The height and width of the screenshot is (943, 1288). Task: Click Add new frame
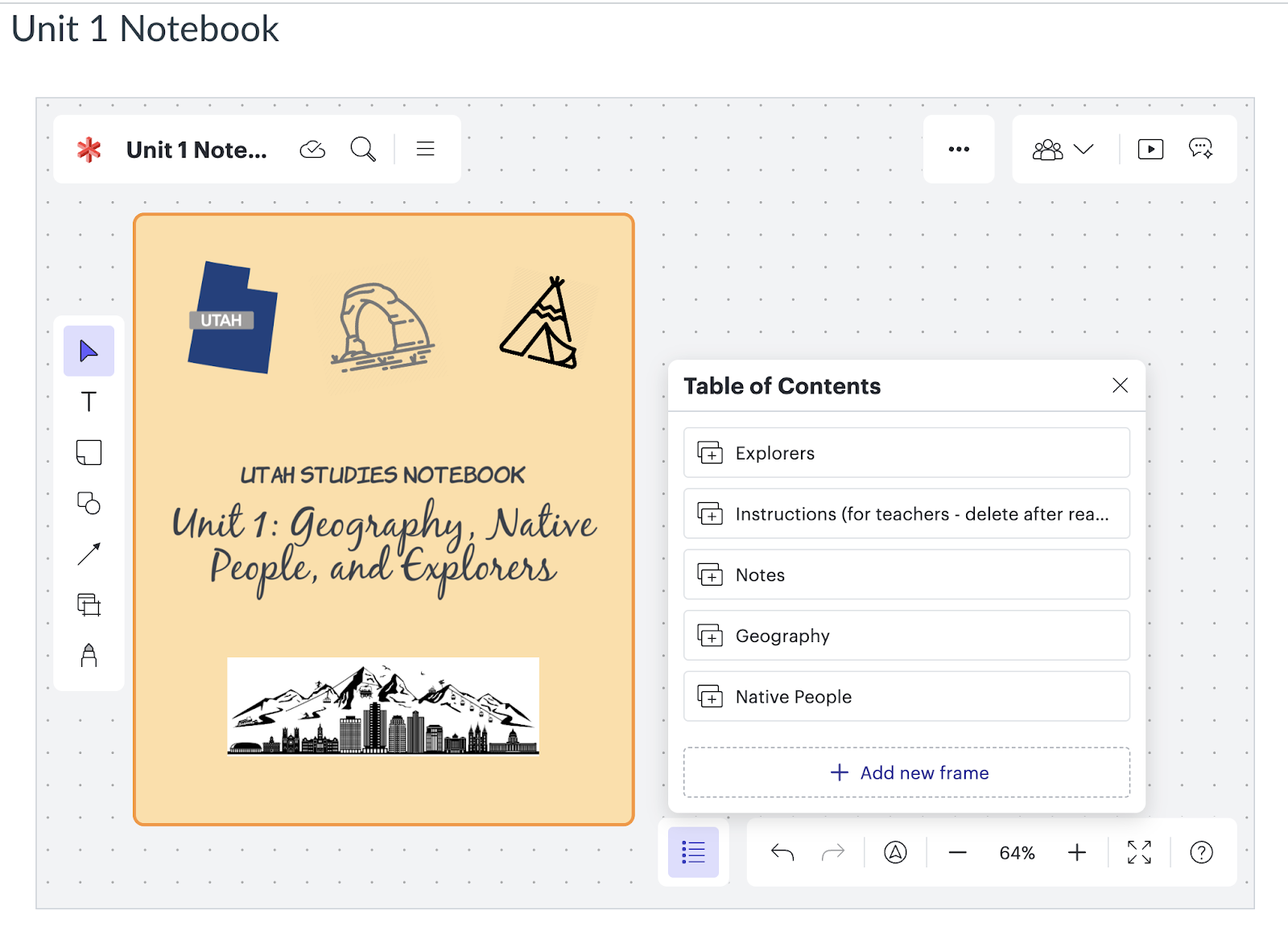(x=906, y=772)
